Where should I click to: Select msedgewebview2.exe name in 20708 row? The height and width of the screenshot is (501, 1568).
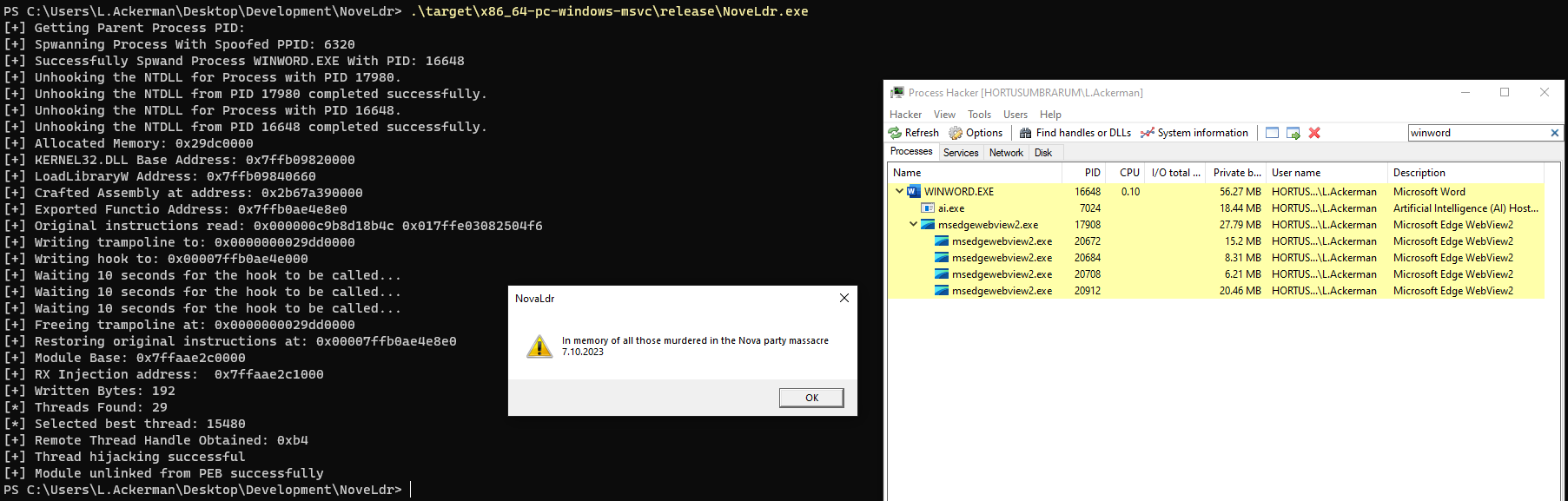pyautogui.click(x=1002, y=274)
